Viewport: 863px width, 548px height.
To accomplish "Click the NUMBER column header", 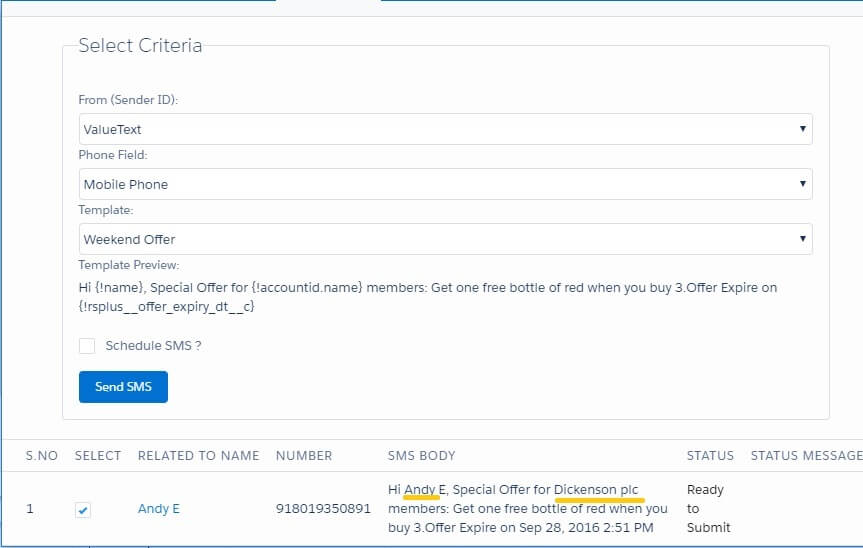I will pyautogui.click(x=304, y=455).
